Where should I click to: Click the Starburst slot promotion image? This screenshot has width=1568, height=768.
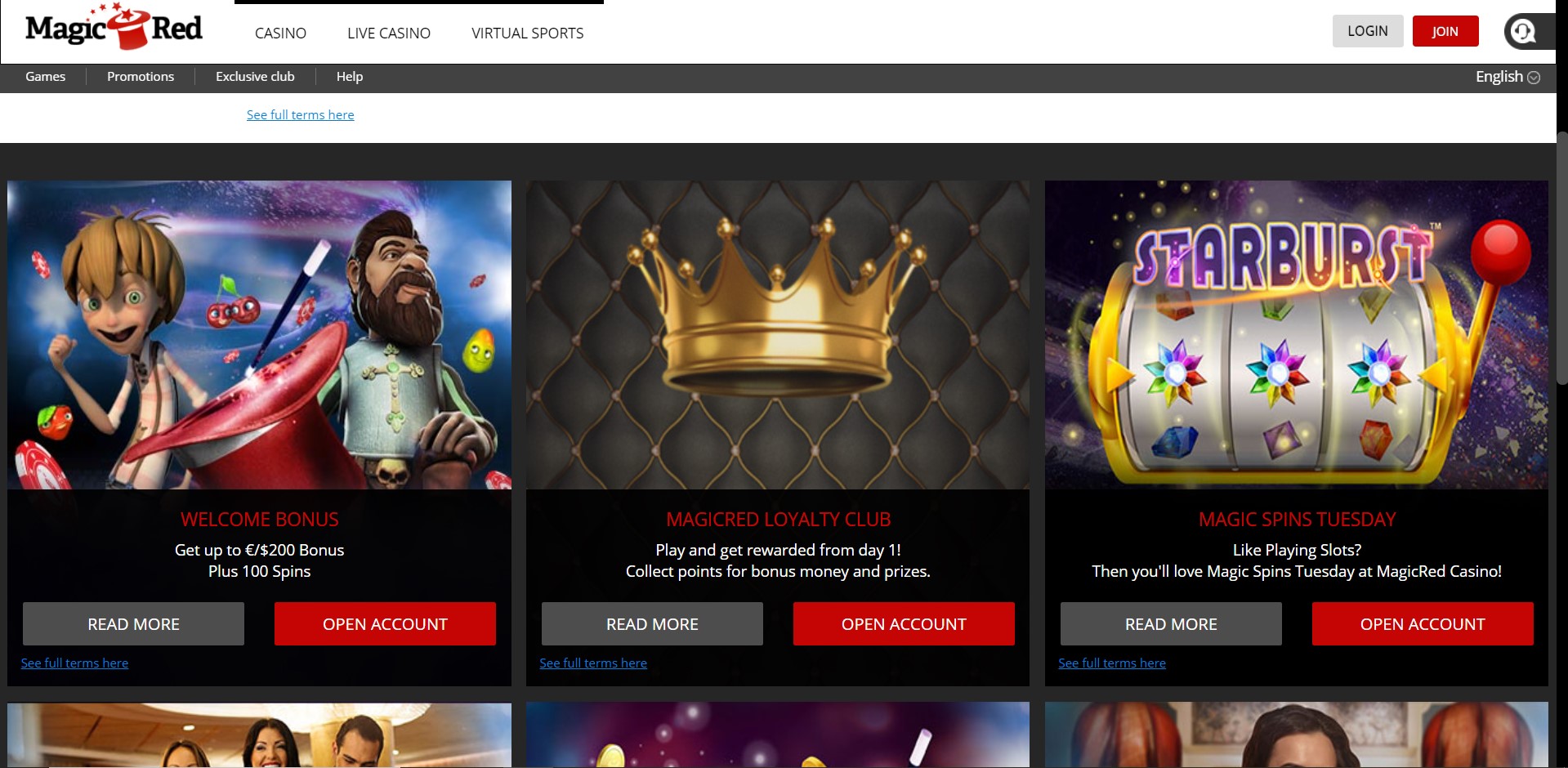click(x=1297, y=335)
